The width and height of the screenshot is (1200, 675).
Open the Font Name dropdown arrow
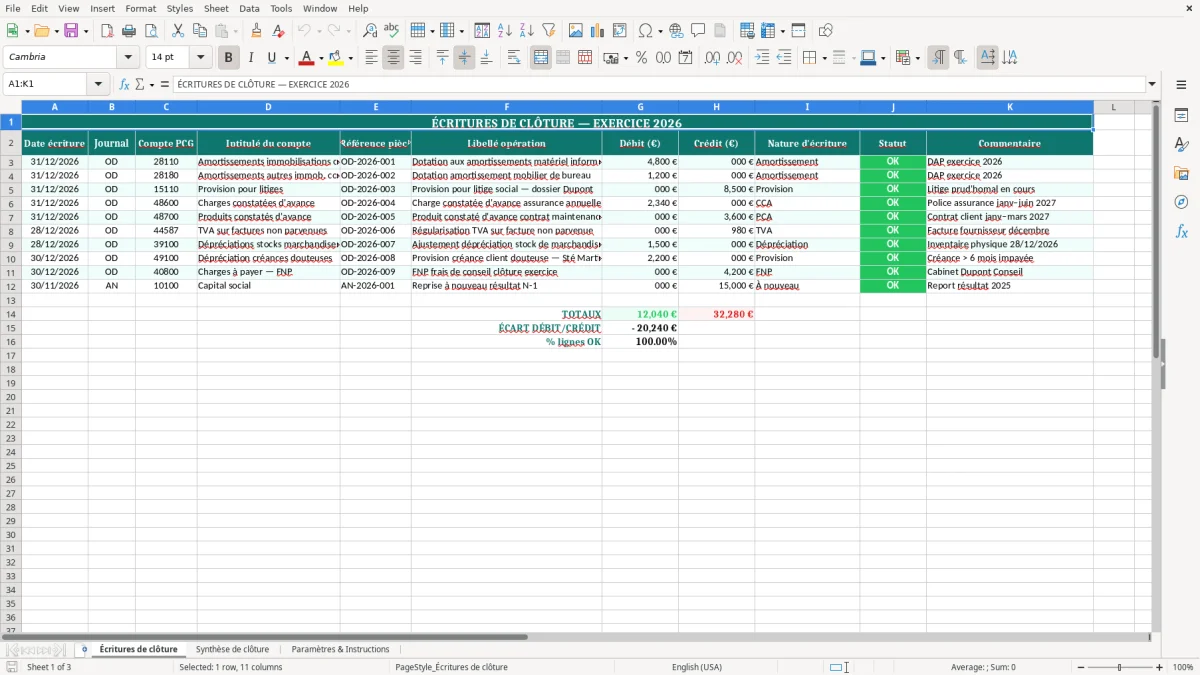click(128, 58)
